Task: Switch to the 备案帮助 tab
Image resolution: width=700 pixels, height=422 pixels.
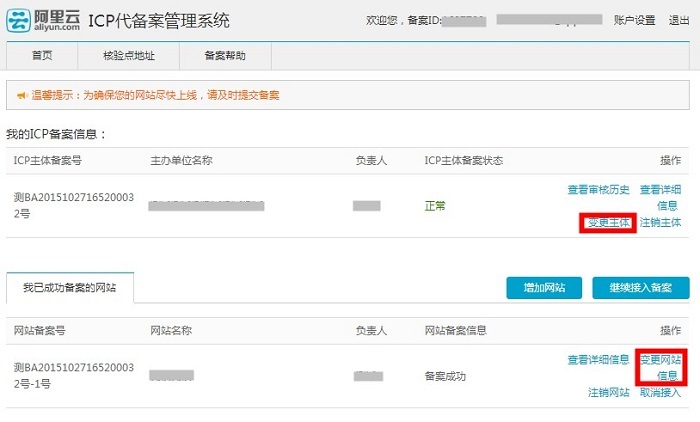Action: point(224,56)
